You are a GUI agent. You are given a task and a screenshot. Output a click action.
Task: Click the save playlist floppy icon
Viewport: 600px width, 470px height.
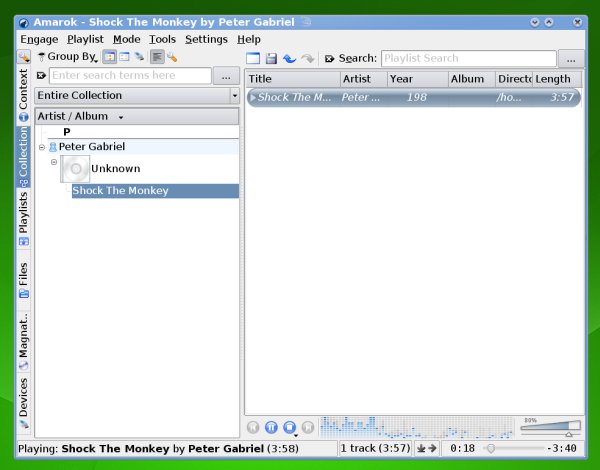tap(271, 59)
